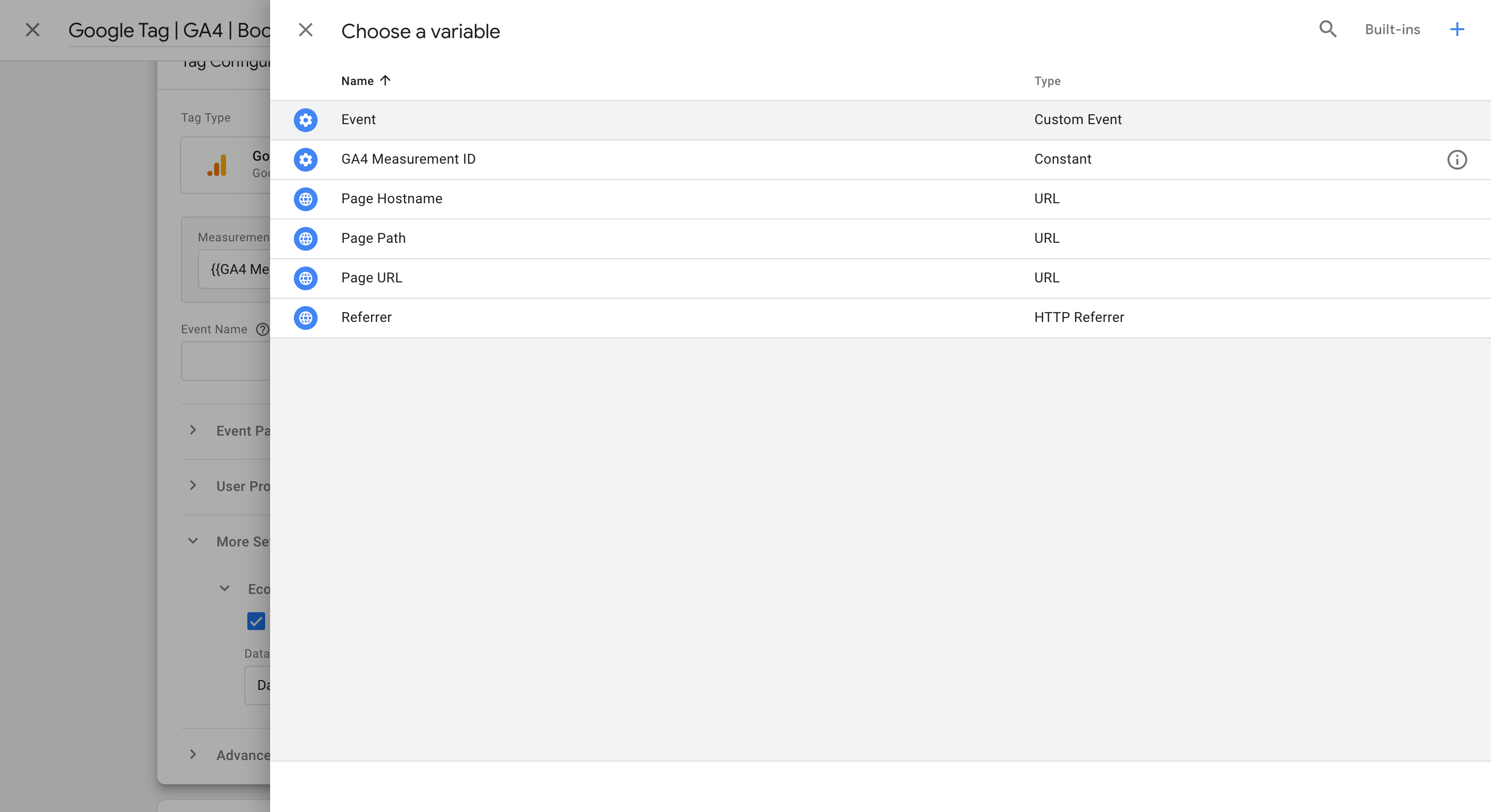
Task: Click the Google Analytics tag type icon
Action: point(217,165)
